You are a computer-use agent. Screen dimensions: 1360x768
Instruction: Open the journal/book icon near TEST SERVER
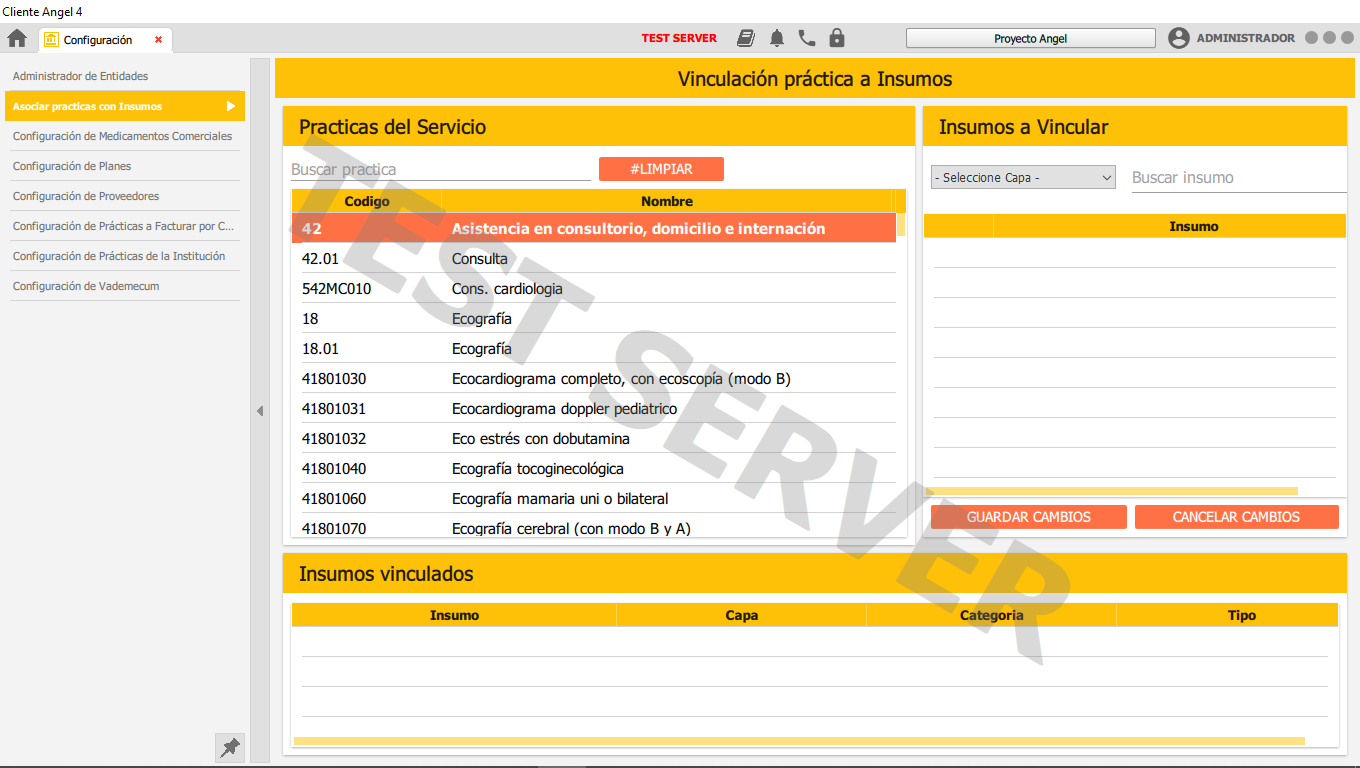pos(746,37)
